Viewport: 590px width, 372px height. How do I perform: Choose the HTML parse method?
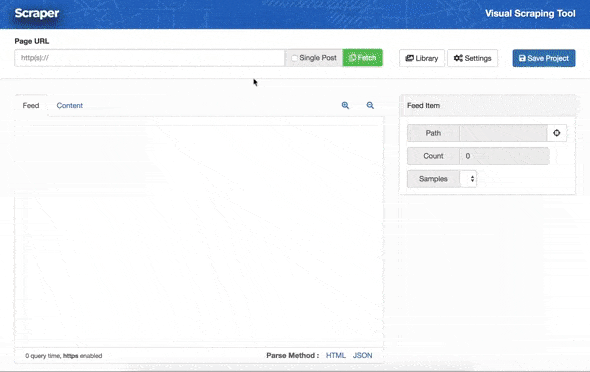point(336,355)
